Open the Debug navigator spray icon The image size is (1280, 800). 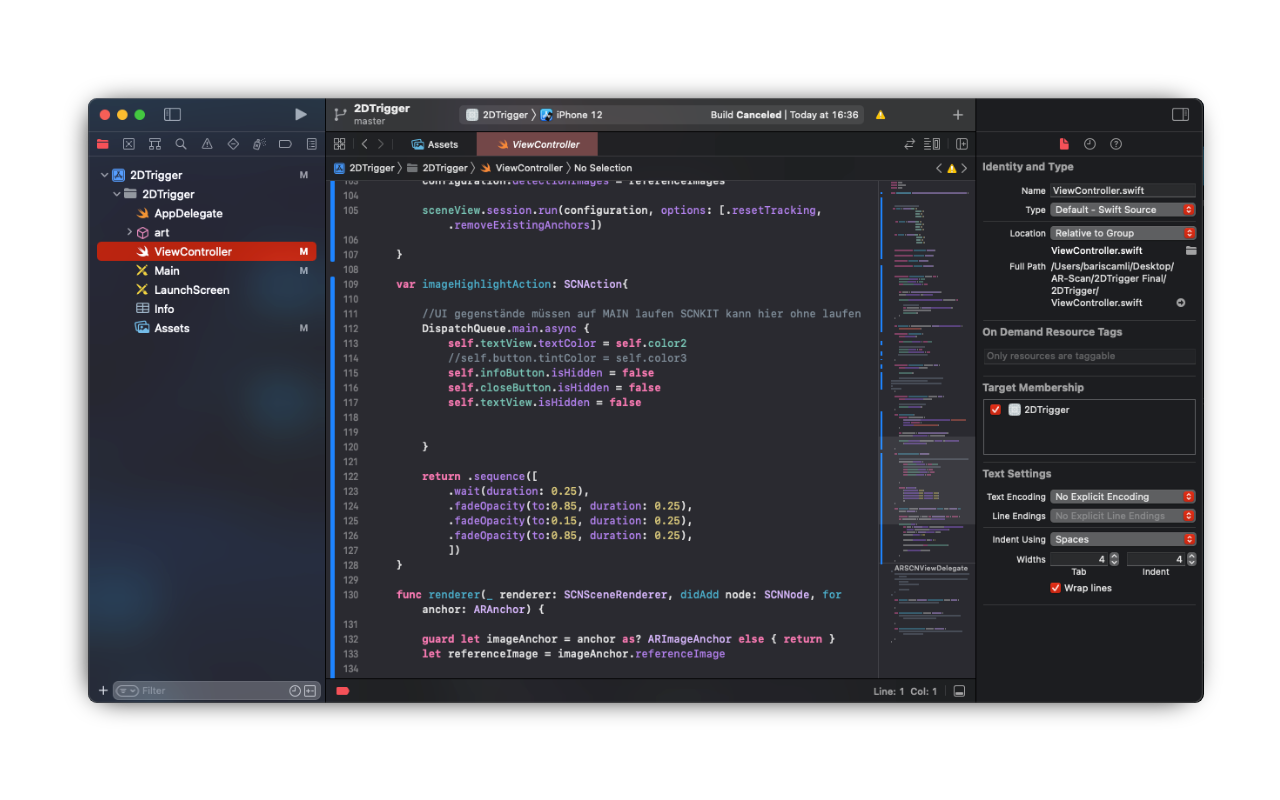point(259,144)
